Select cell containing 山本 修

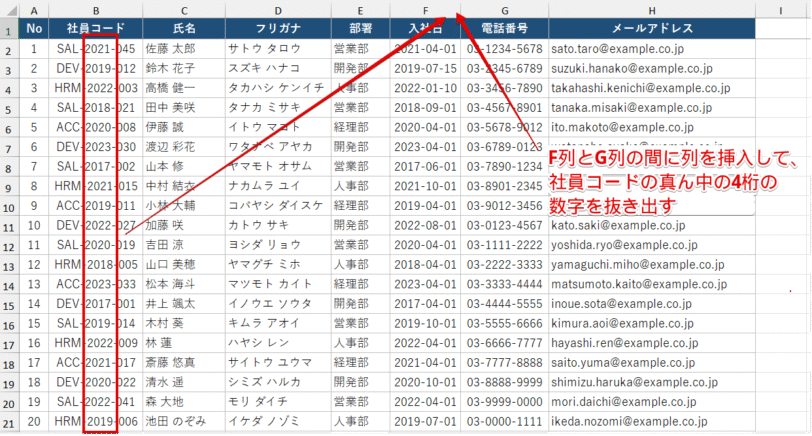pyautogui.click(x=184, y=167)
